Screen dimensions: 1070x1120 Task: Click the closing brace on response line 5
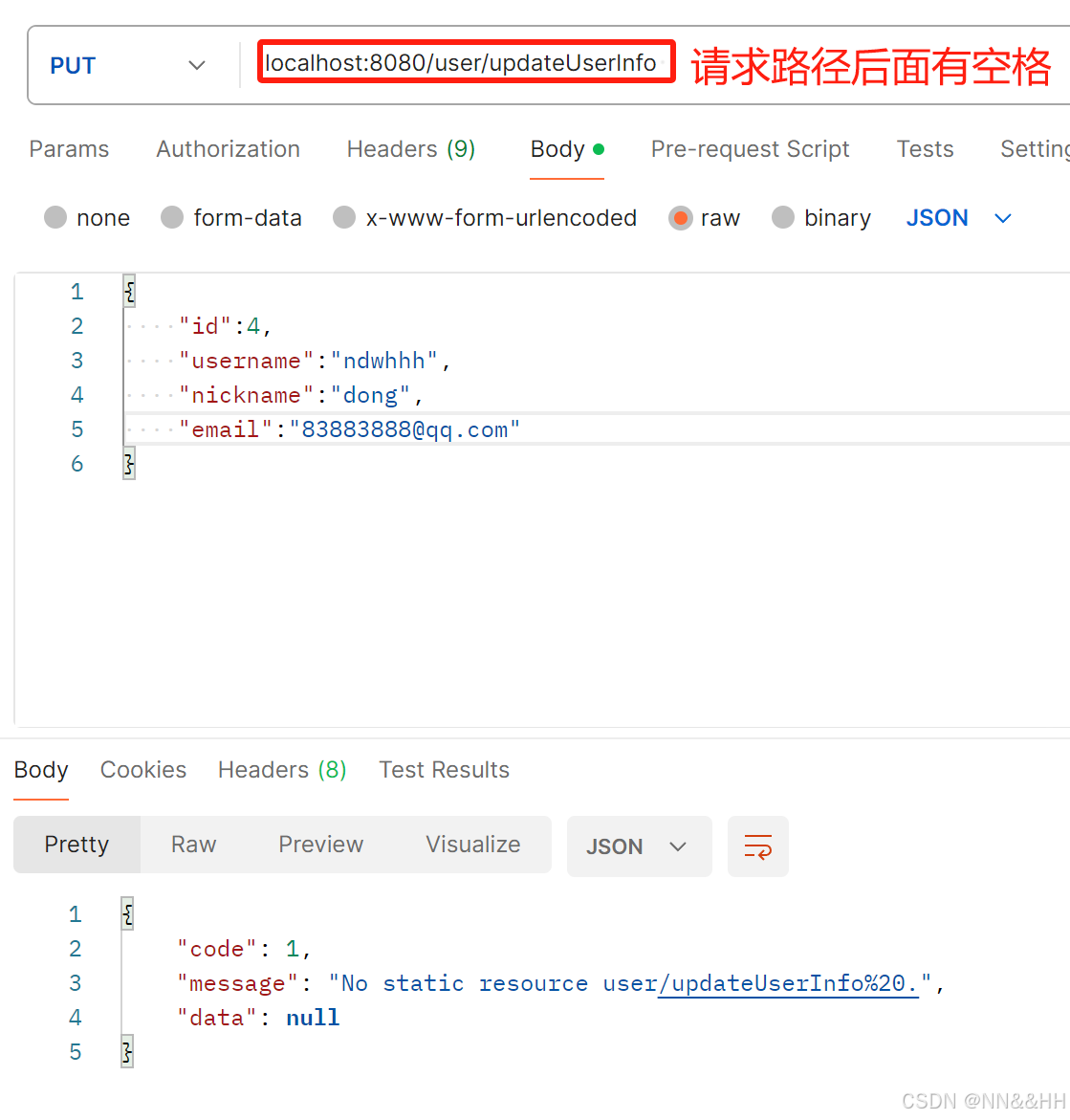click(127, 1051)
